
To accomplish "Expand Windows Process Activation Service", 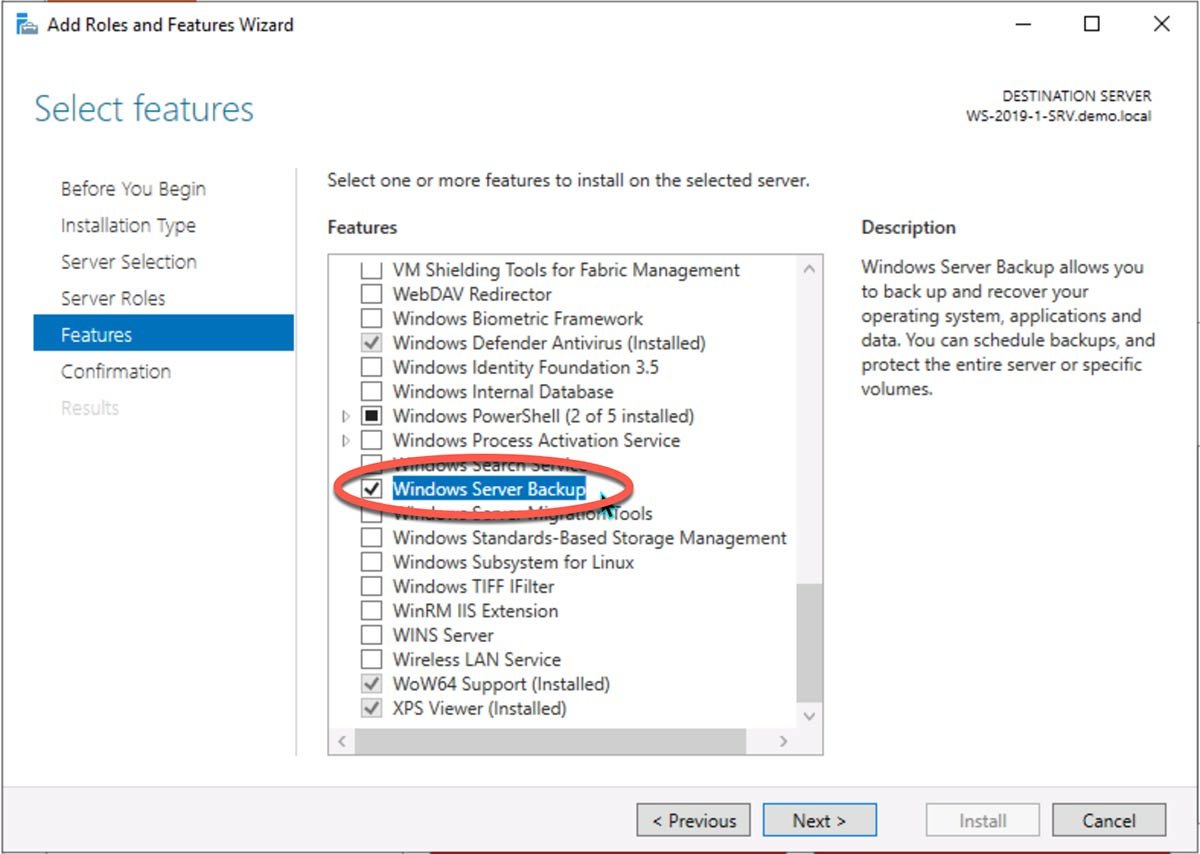I will click(345, 440).
